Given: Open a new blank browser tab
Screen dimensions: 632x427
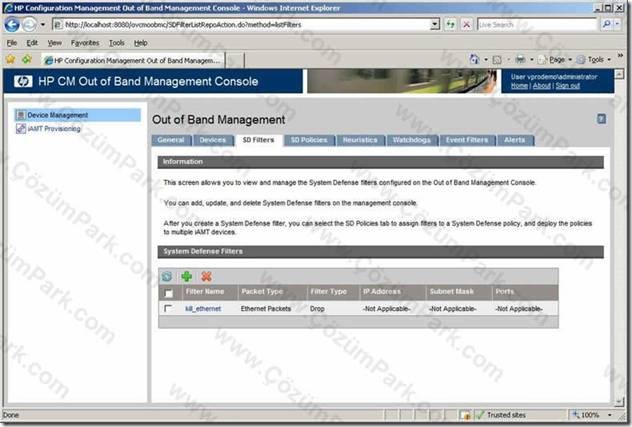Looking at the screenshot, I should [235, 61].
